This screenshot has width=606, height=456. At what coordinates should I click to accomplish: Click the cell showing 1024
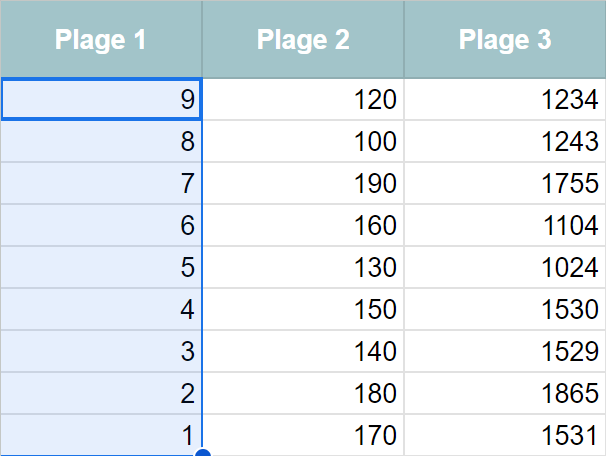coord(505,267)
